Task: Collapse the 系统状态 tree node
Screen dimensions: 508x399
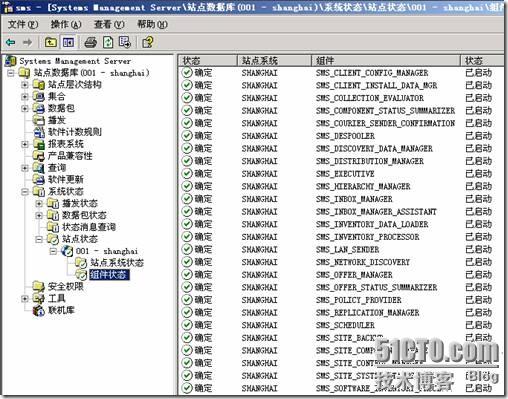Action: click(x=25, y=192)
